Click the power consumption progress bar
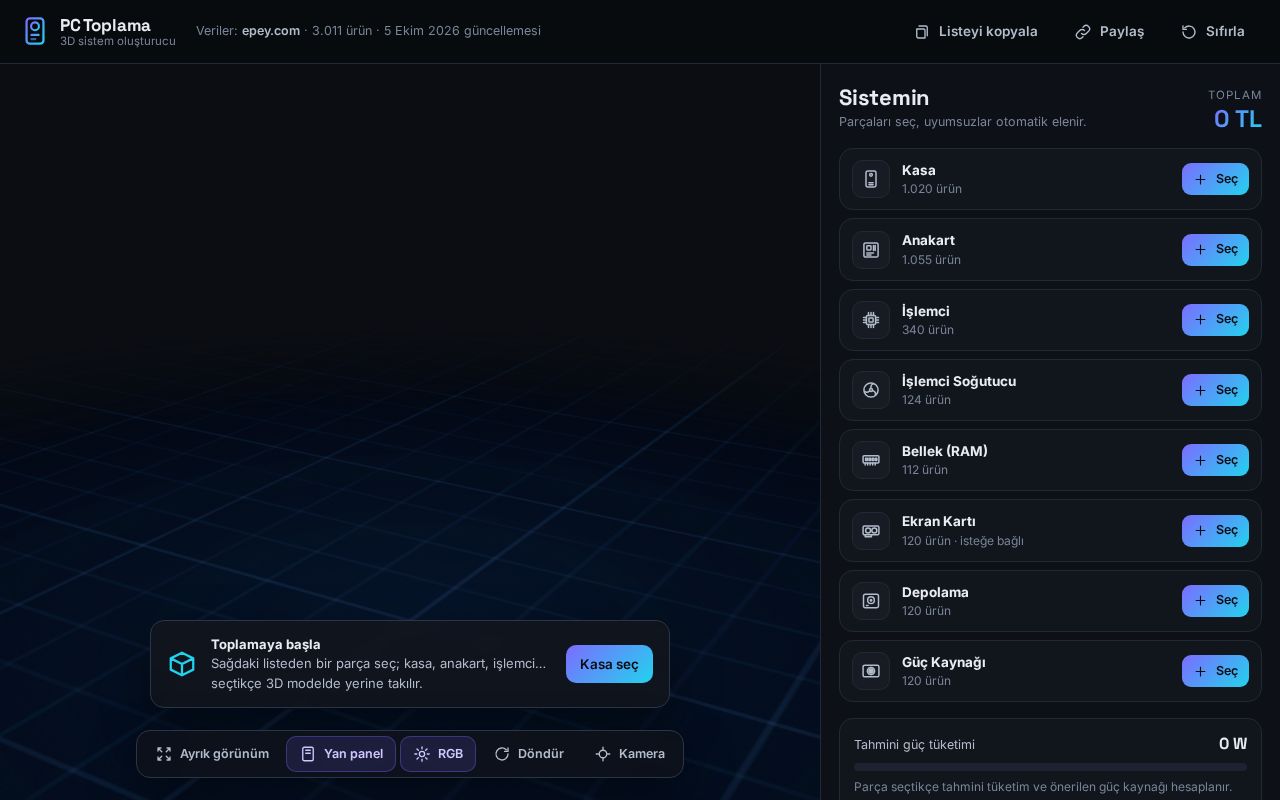The height and width of the screenshot is (800, 1280). coord(1050,767)
